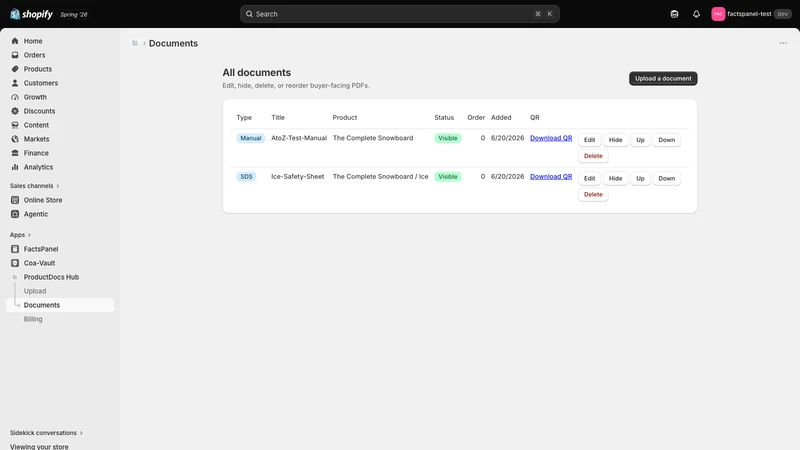Move AtoZ-Test-Manual down

[666, 140]
